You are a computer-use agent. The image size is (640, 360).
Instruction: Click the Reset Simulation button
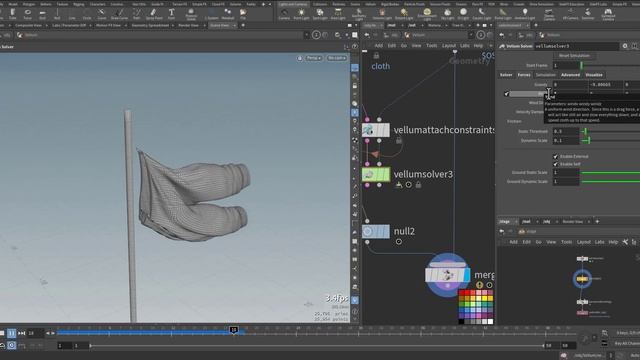click(x=574, y=56)
